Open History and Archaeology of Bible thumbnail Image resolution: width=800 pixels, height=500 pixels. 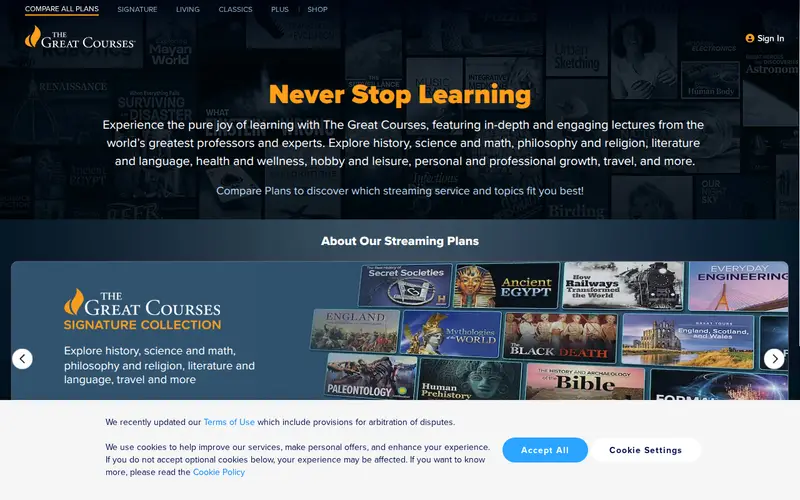coord(585,382)
